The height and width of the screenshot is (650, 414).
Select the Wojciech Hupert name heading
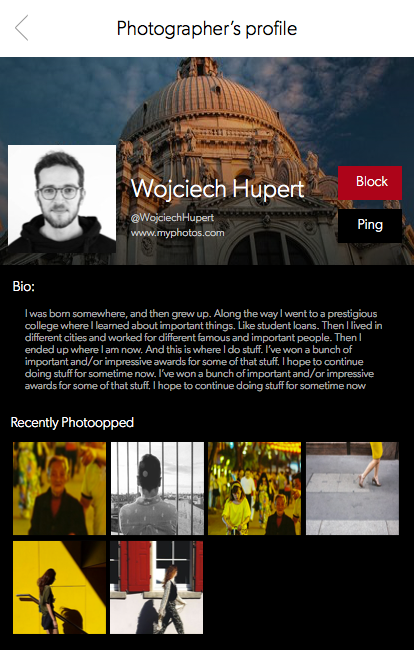(218, 189)
